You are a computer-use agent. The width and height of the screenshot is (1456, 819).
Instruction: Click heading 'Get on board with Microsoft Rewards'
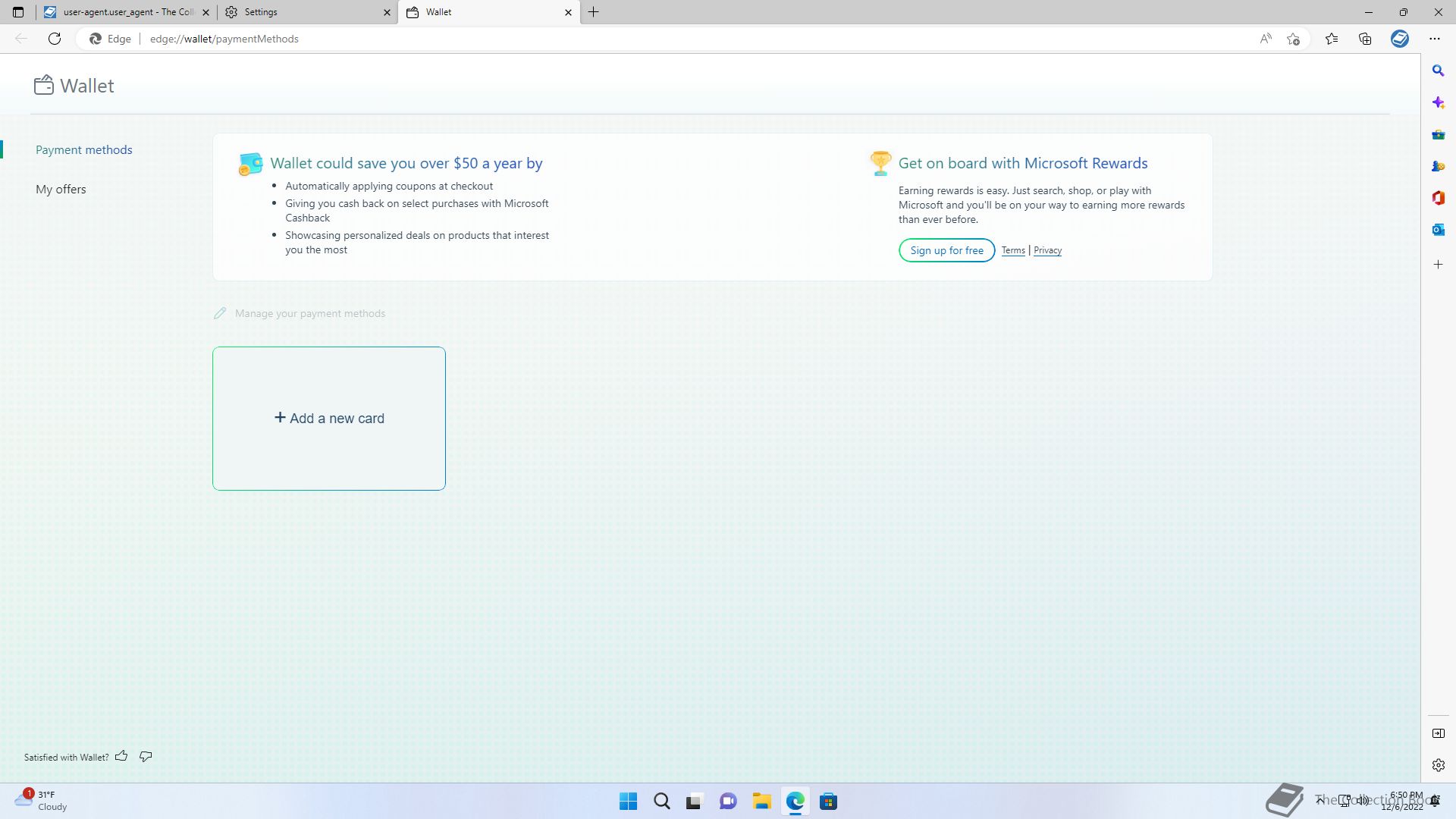pyautogui.click(x=1023, y=163)
